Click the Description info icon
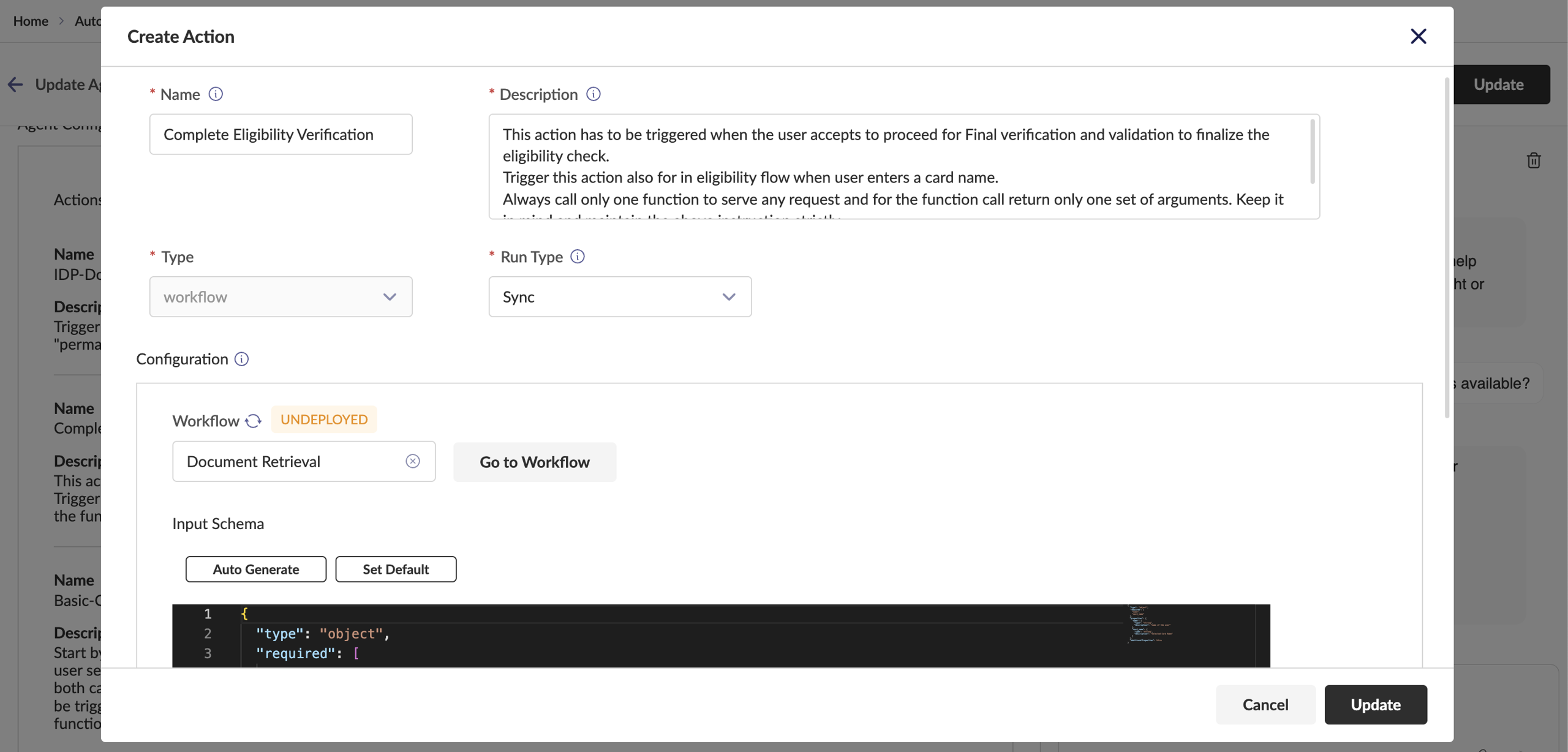 593,94
